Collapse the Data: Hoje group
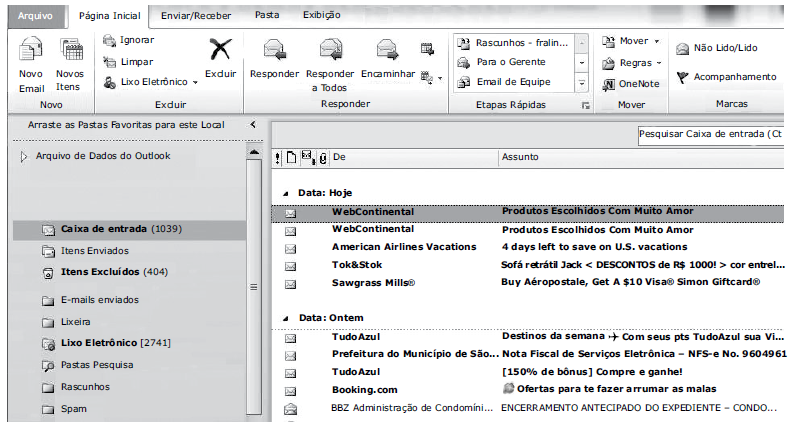Viewport: 791px width, 430px height. coord(286,192)
